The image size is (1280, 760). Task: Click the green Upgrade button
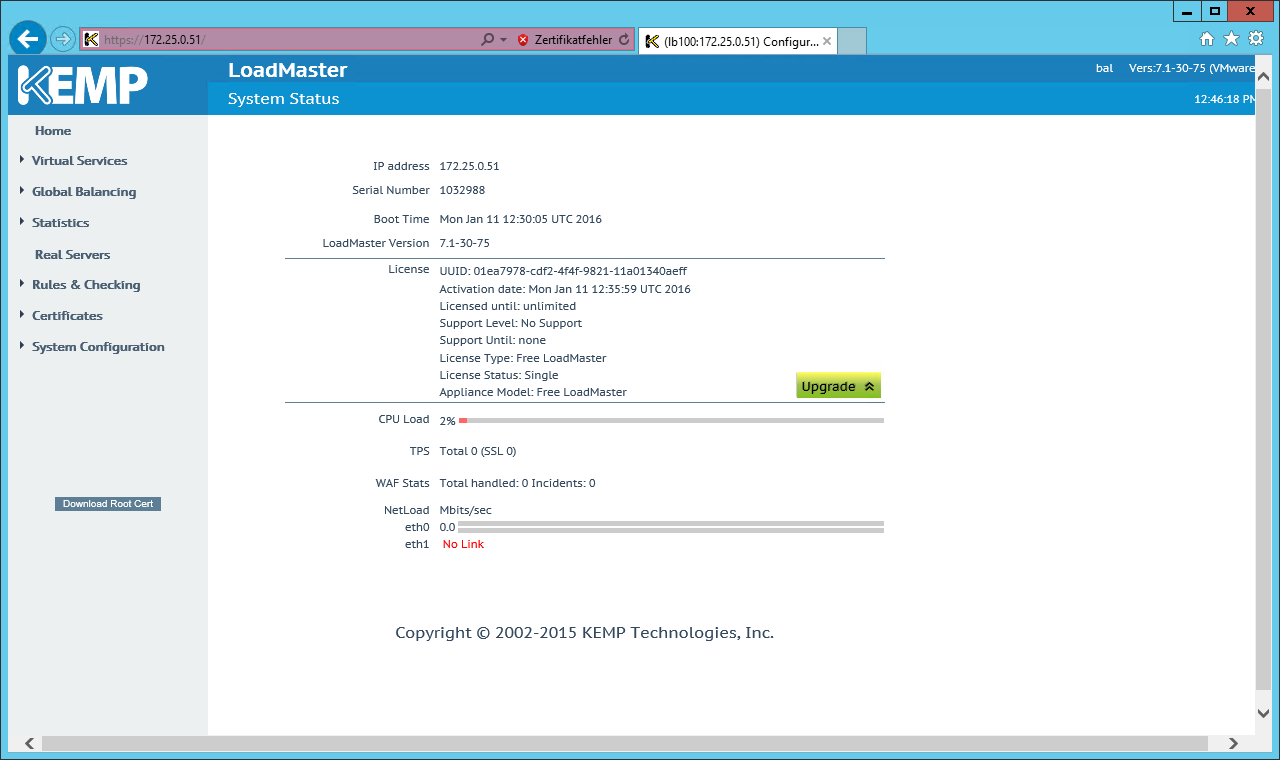pos(838,386)
